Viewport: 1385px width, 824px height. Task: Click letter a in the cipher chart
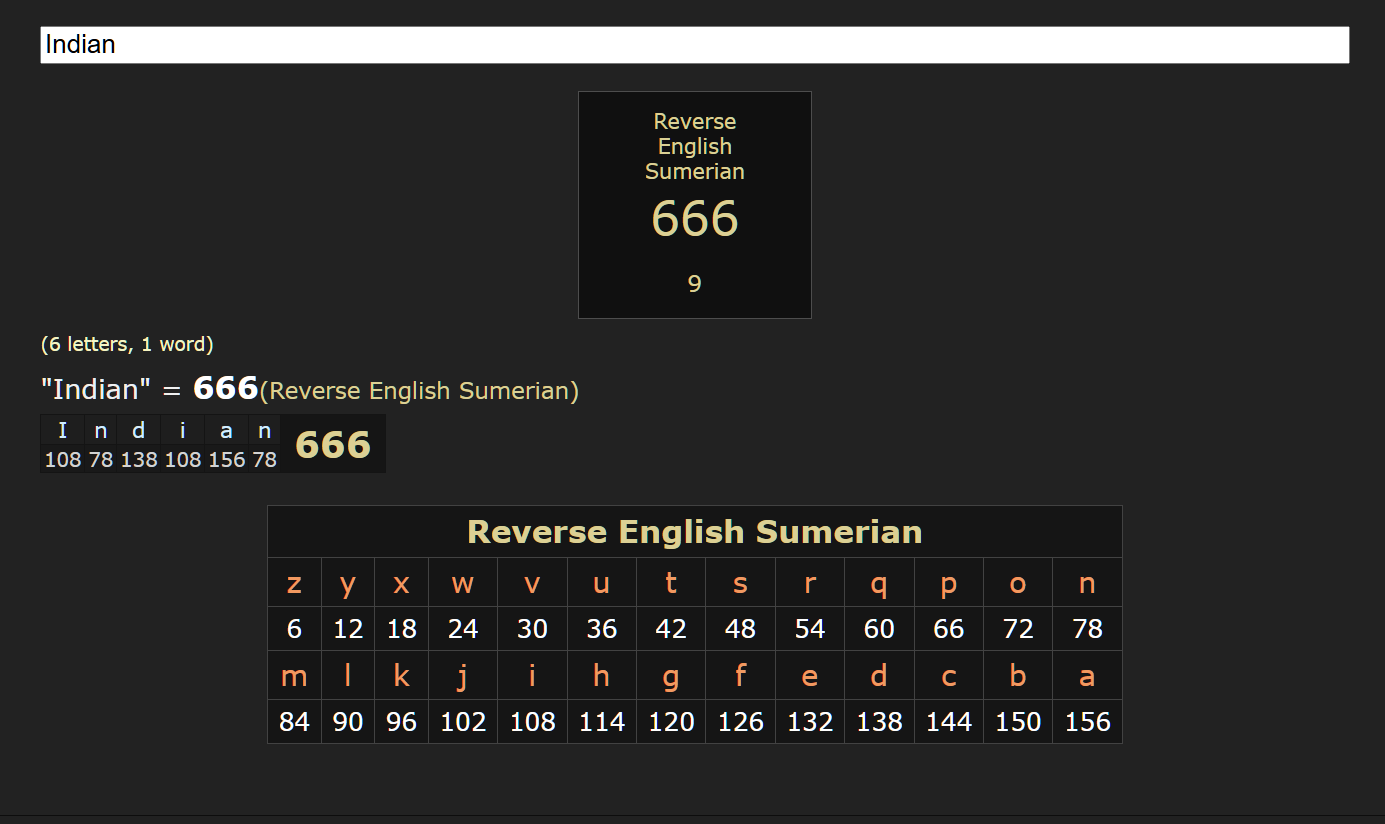point(1087,677)
